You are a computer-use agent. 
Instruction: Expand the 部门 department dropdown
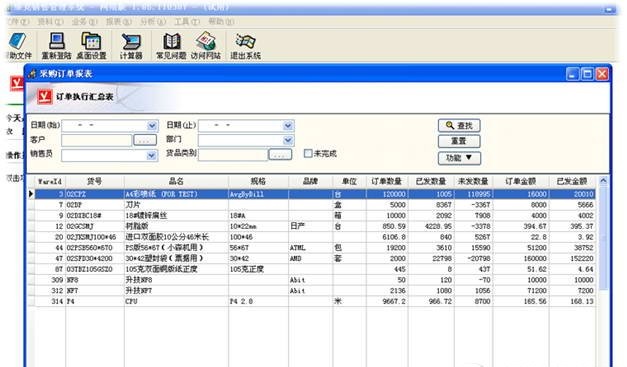pyautogui.click(x=288, y=140)
